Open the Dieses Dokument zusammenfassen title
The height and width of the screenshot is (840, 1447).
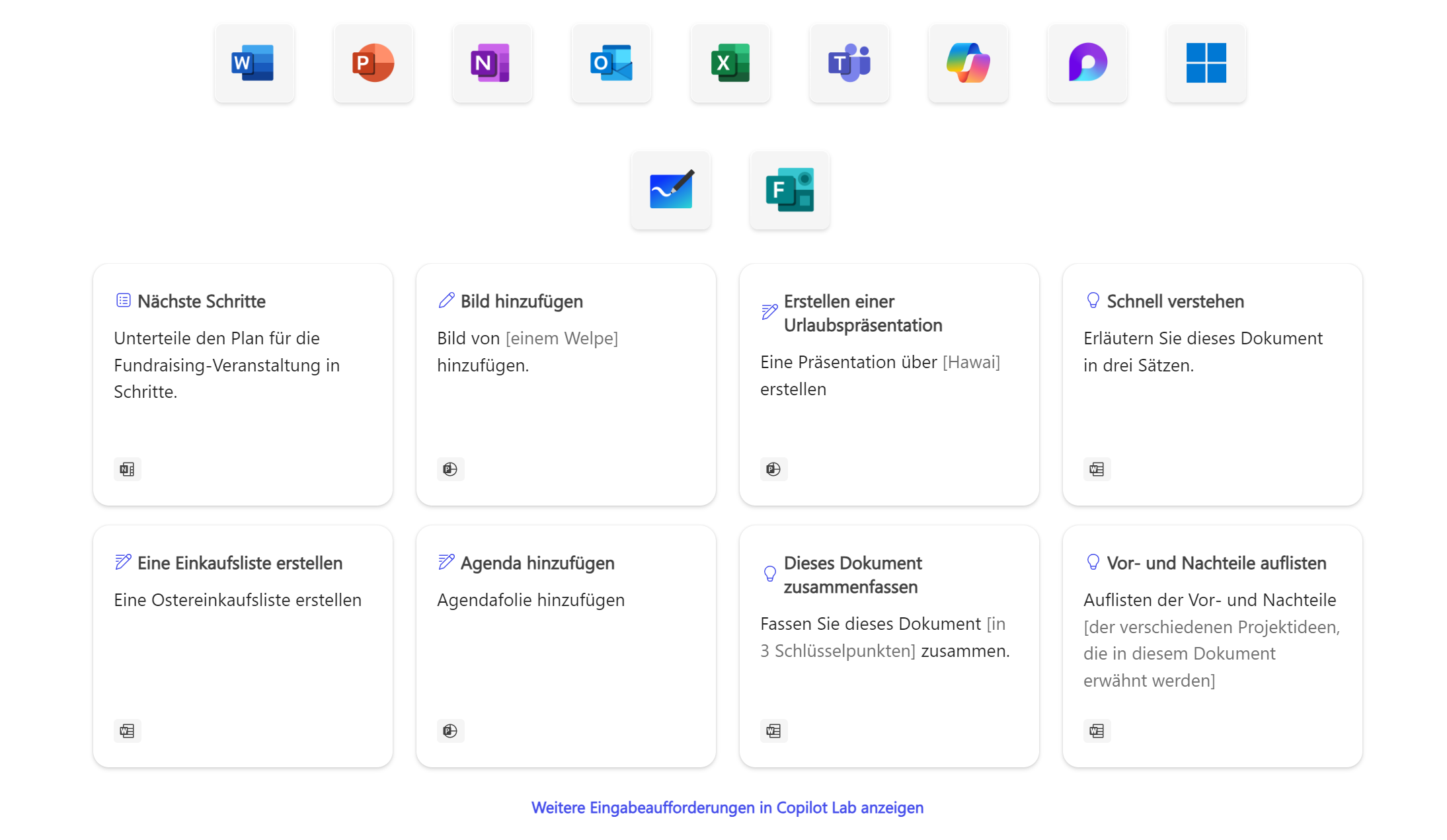click(x=853, y=575)
